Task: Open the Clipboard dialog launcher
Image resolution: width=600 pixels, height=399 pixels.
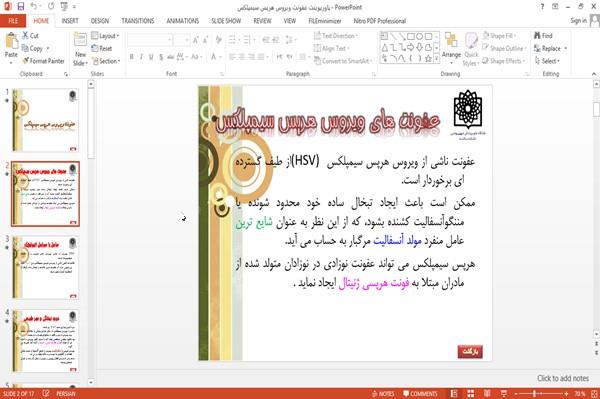Action: click(66, 74)
